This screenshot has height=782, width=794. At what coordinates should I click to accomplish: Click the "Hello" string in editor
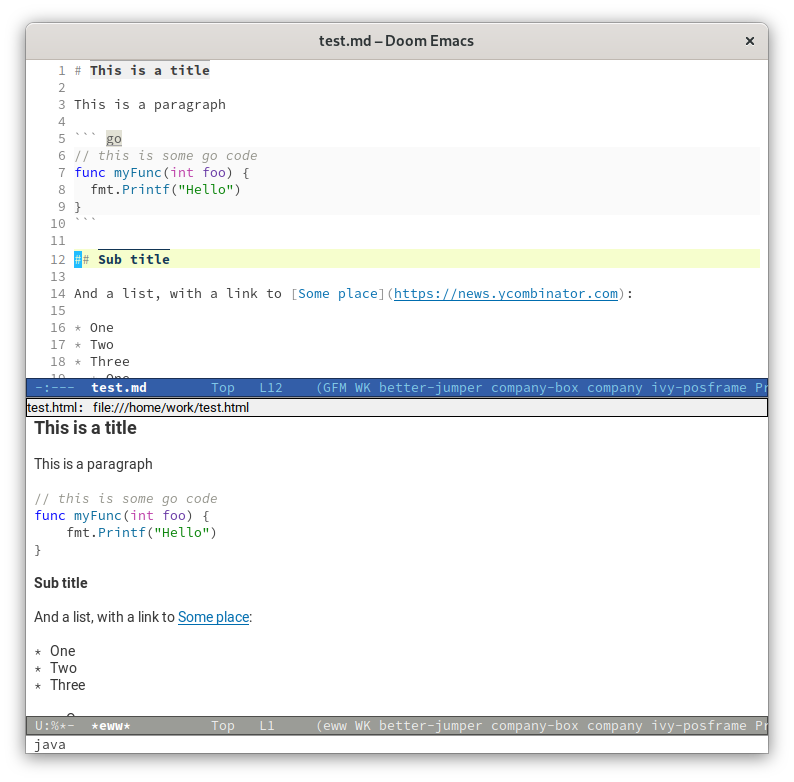[206, 190]
